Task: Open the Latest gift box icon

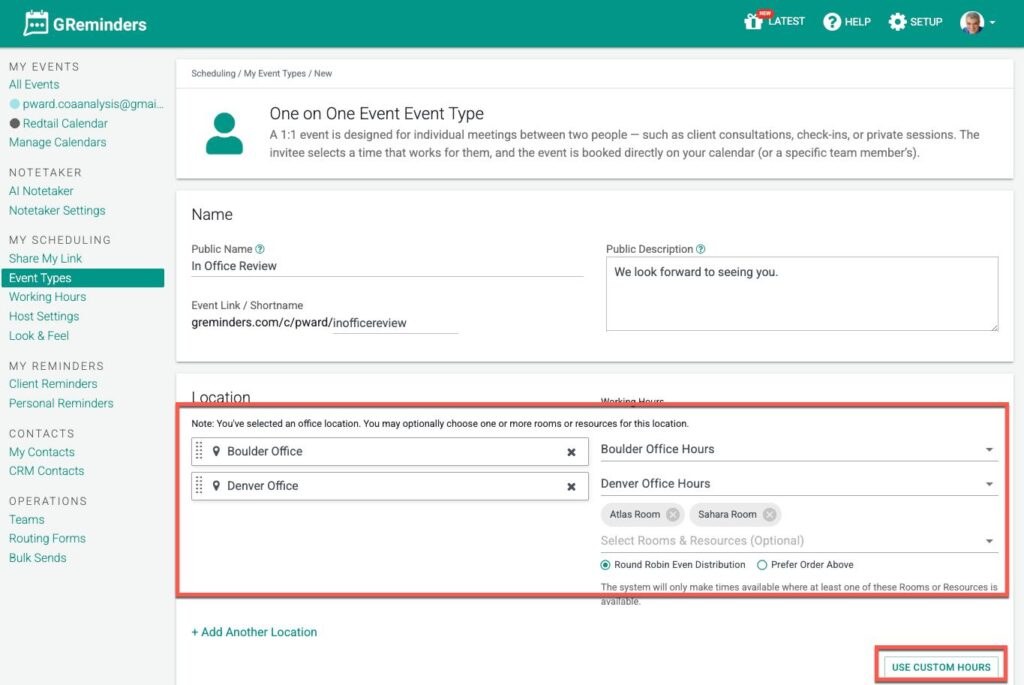Action: click(x=754, y=21)
